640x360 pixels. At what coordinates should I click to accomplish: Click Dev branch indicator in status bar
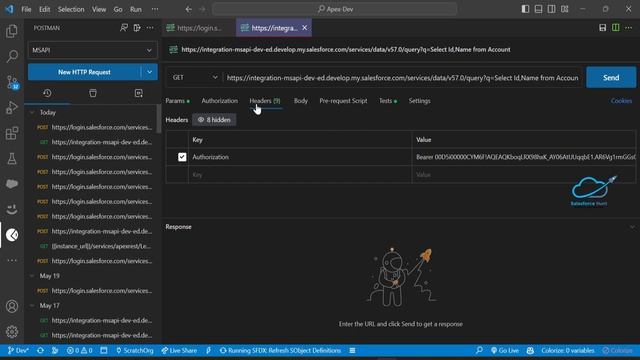pyautogui.click(x=18, y=350)
